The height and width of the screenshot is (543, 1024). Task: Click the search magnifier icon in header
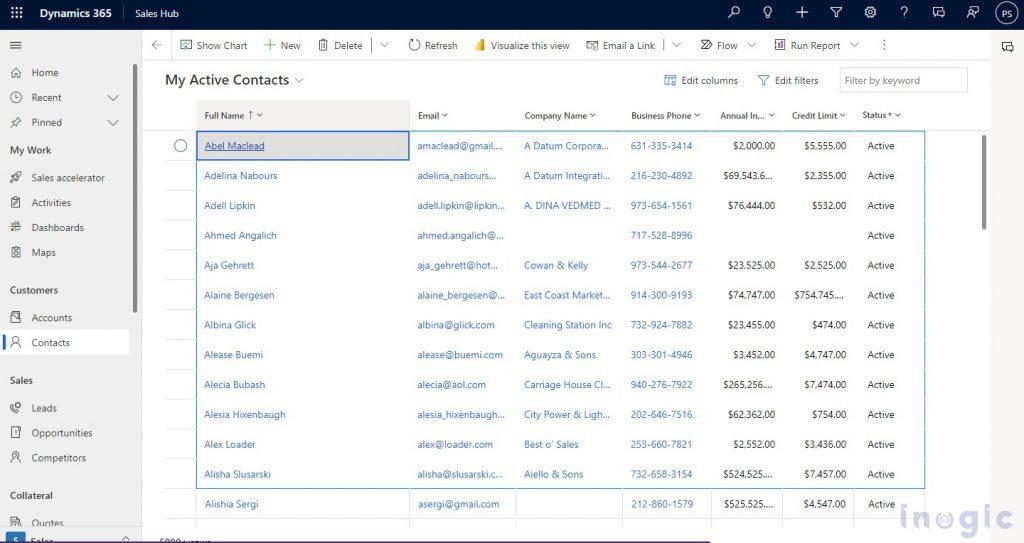click(734, 12)
